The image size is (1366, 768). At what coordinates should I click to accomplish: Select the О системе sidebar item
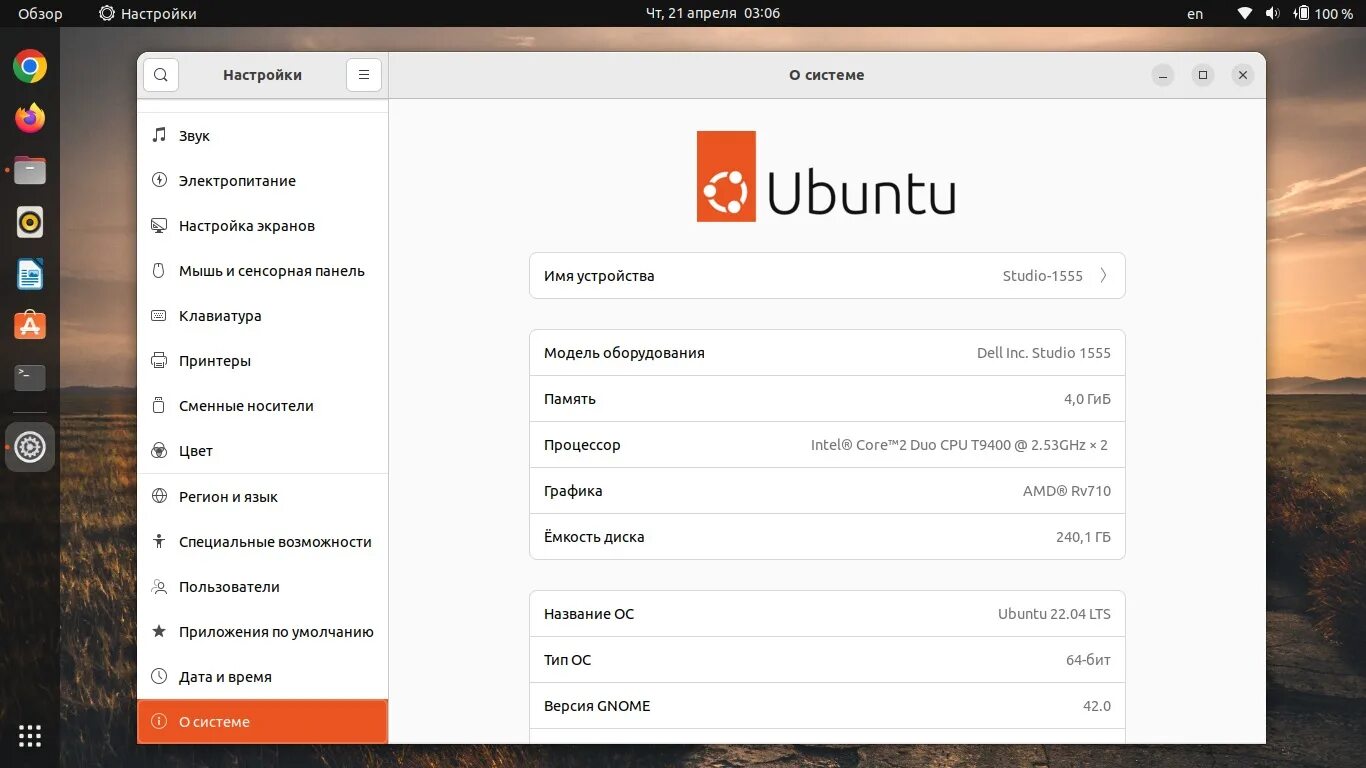click(x=262, y=721)
